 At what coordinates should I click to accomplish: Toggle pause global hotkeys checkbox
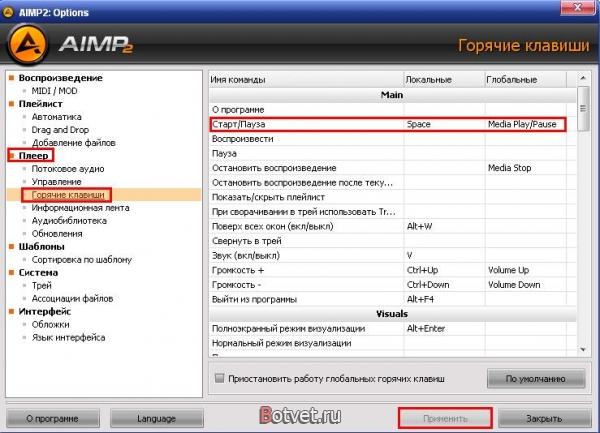point(219,378)
